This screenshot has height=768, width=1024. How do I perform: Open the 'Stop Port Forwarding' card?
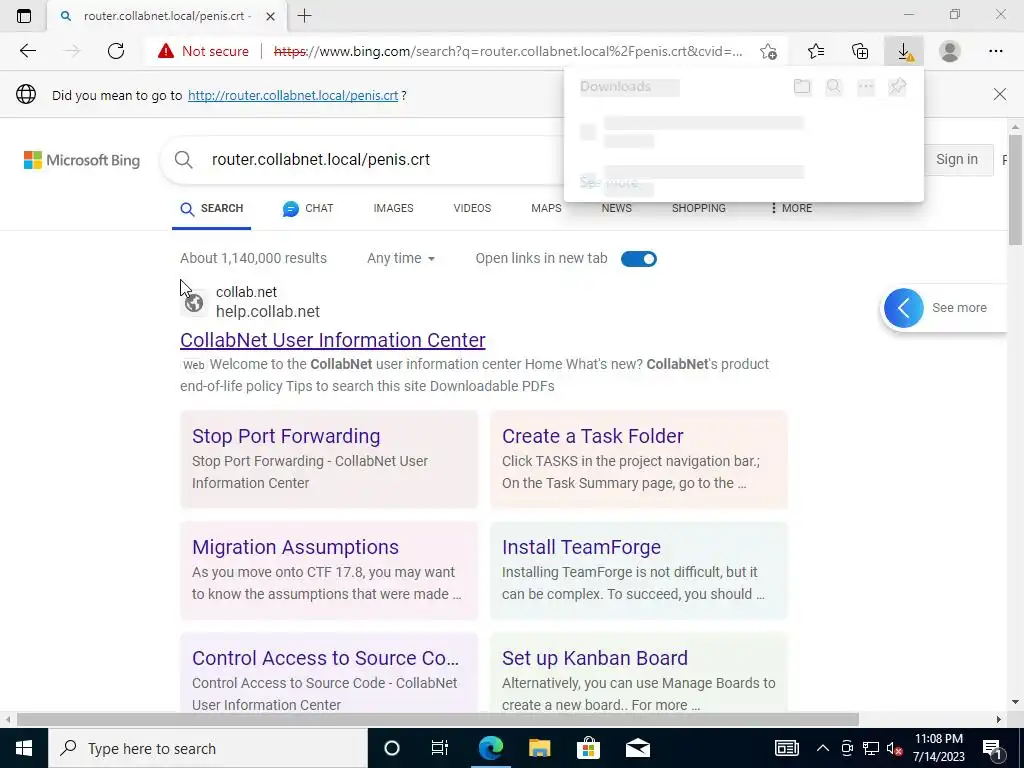click(328, 459)
